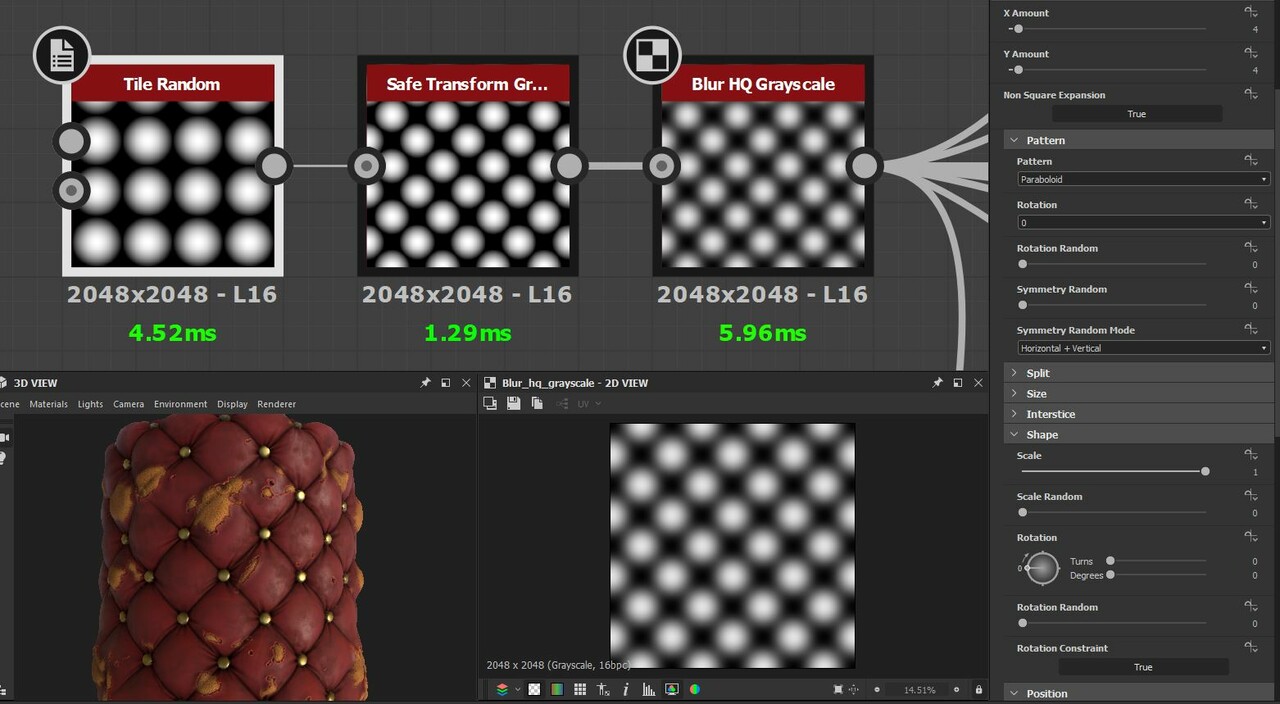
Task: Close the 2D View panel
Action: (979, 383)
